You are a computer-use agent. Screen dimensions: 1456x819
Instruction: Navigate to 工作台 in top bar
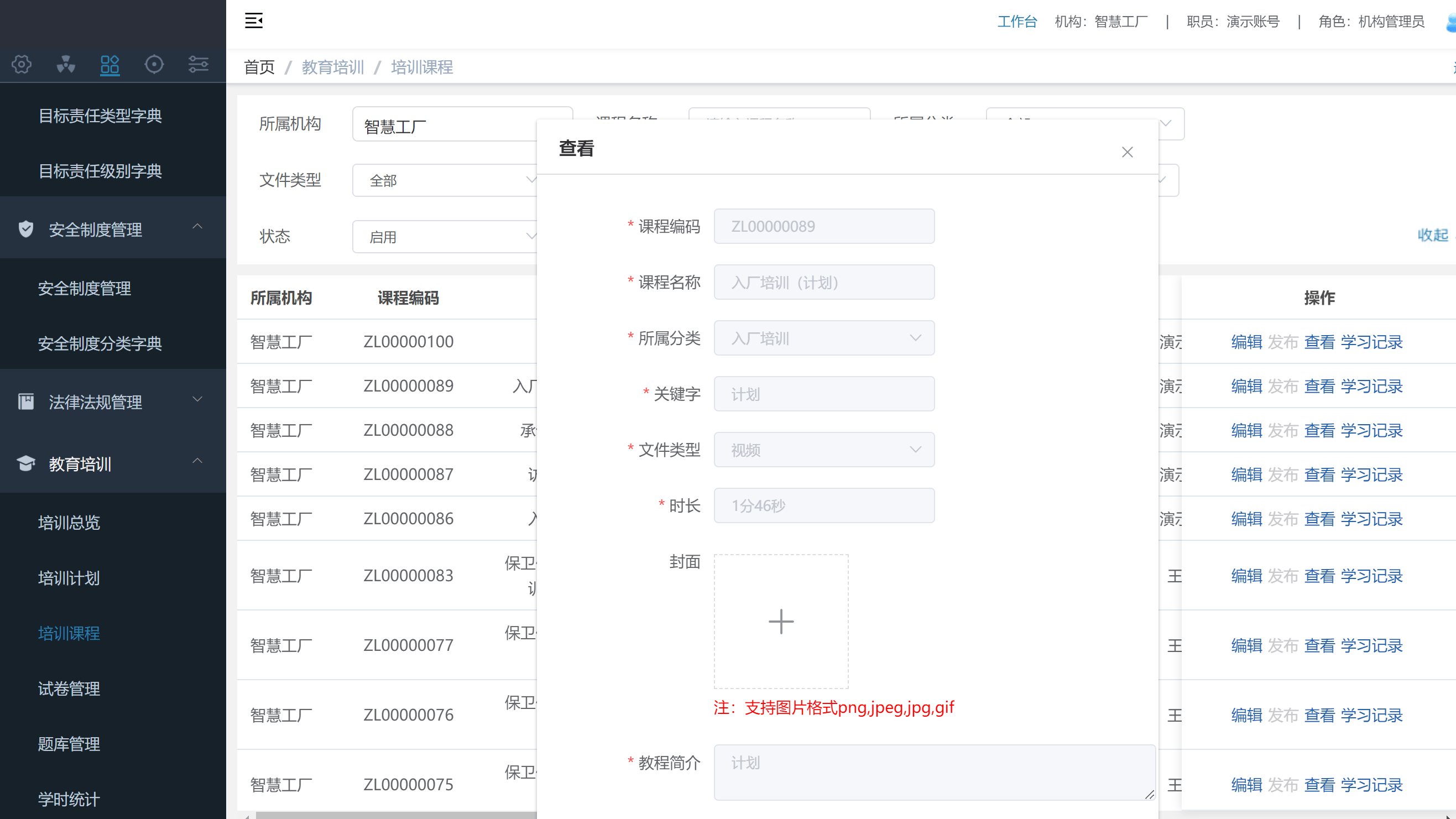pyautogui.click(x=1017, y=21)
